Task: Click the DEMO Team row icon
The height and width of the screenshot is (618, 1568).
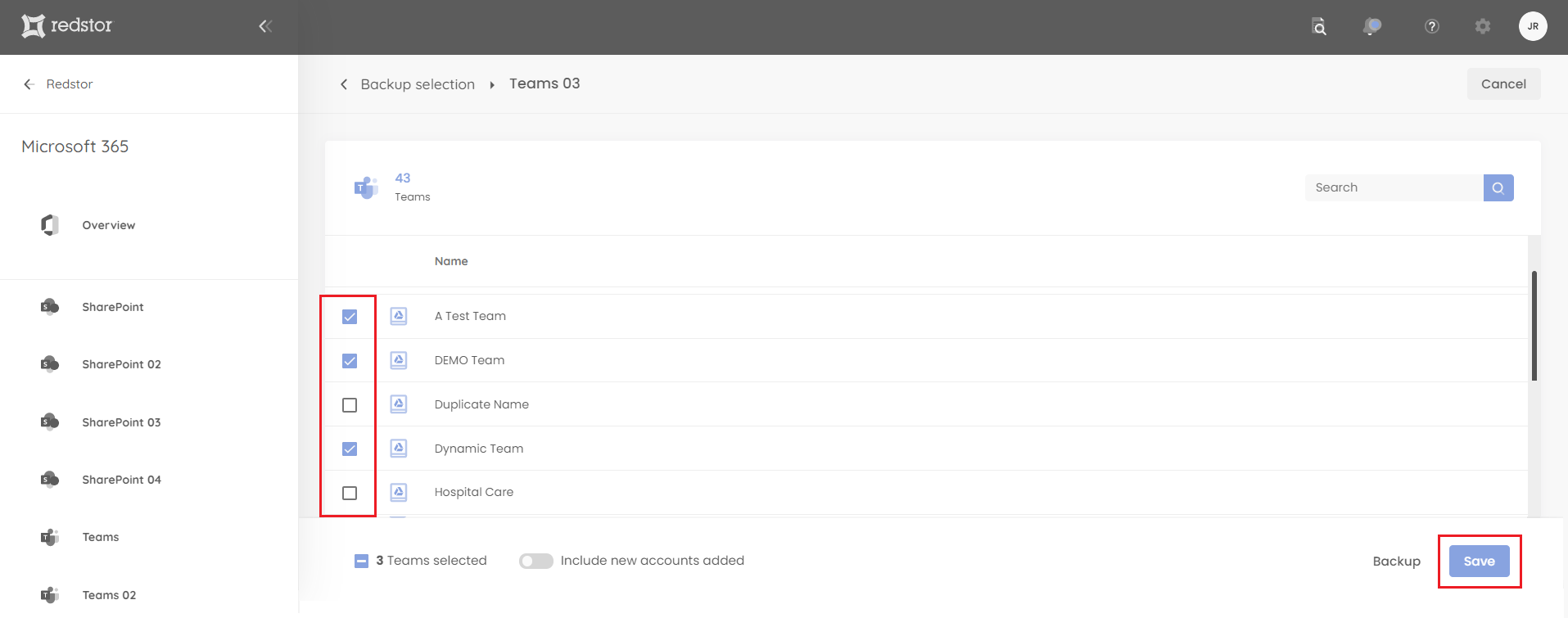Action: (399, 360)
